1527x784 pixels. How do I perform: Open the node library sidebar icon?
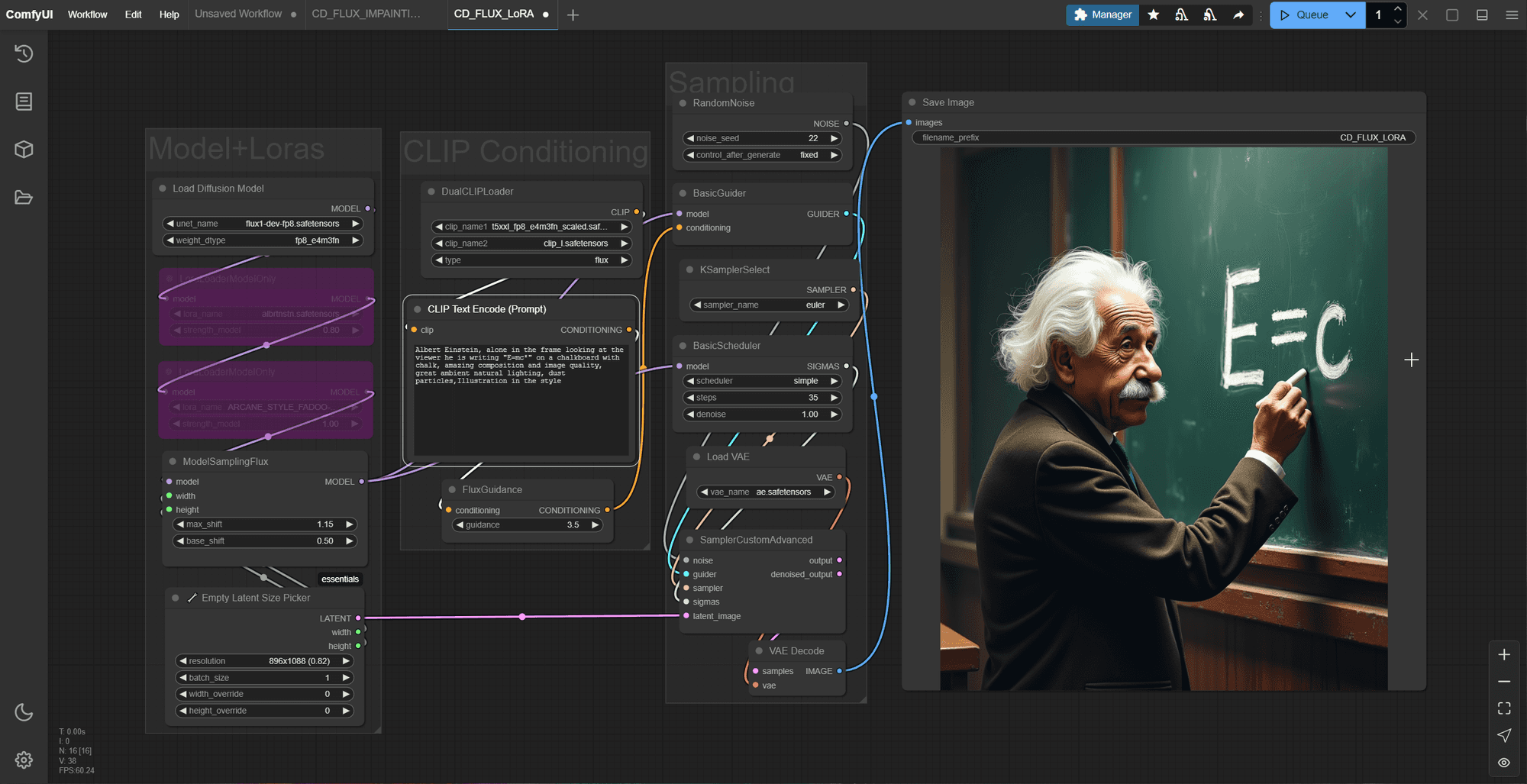point(24,102)
